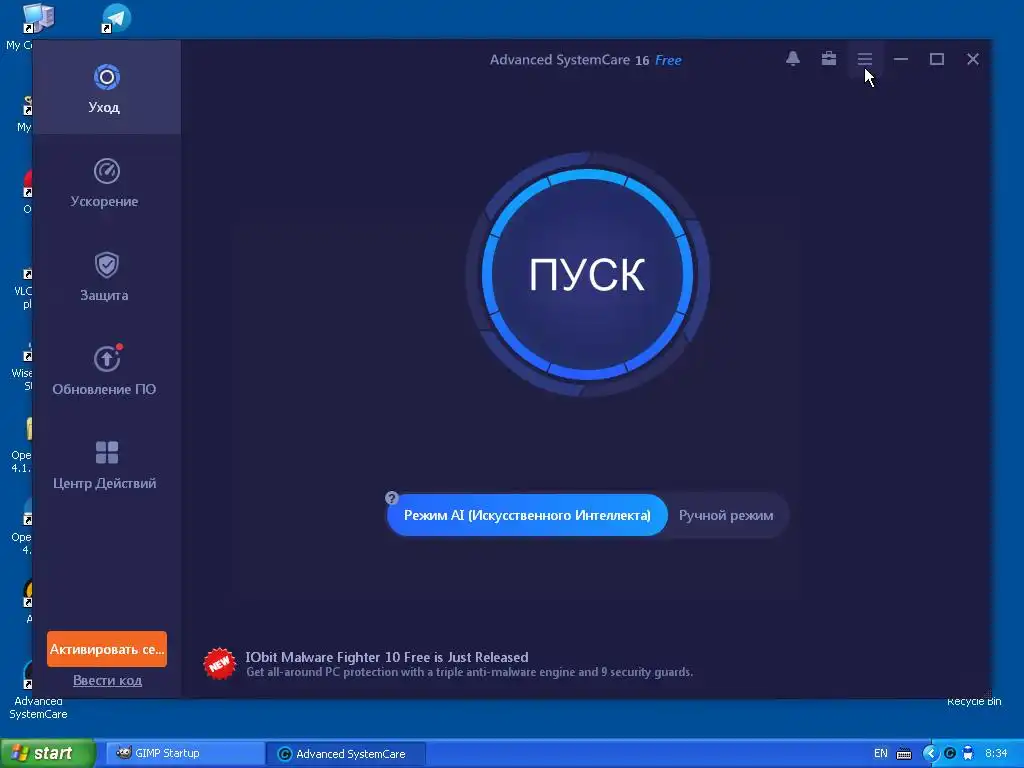Click the Ввести код link
Screen dimensions: 1024x768
pos(107,680)
